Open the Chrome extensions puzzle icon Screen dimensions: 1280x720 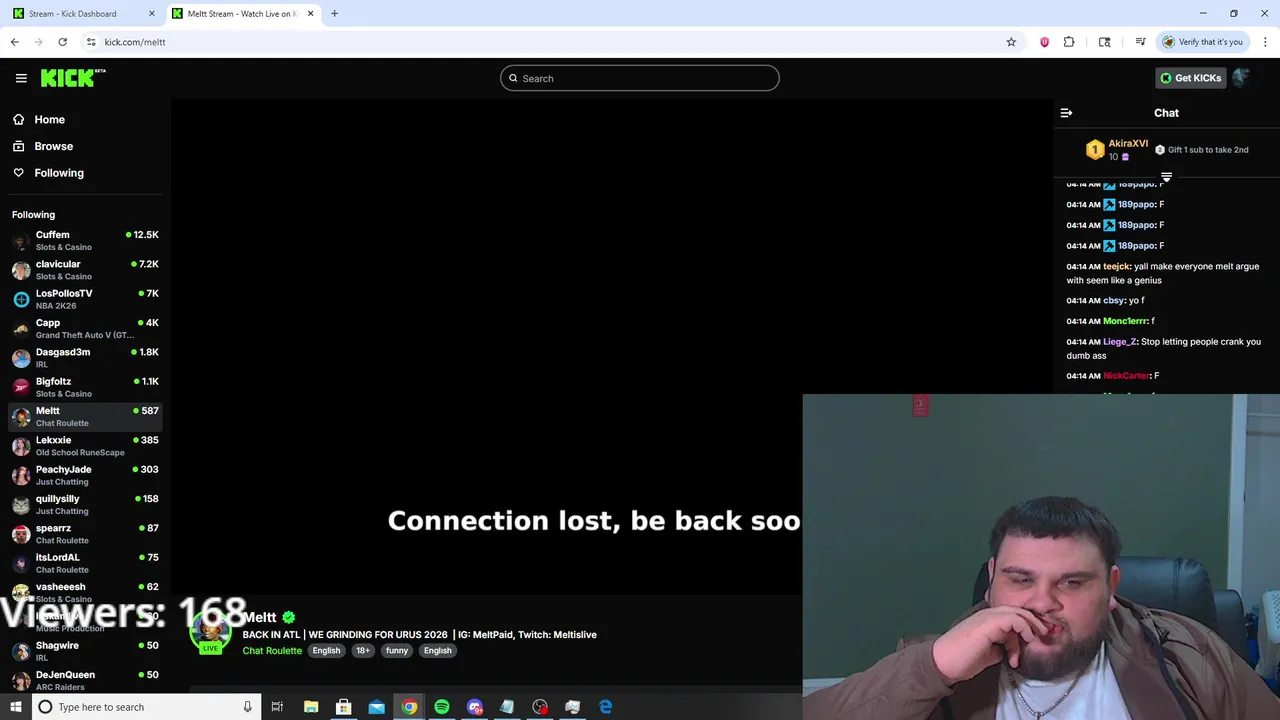[x=1069, y=42]
